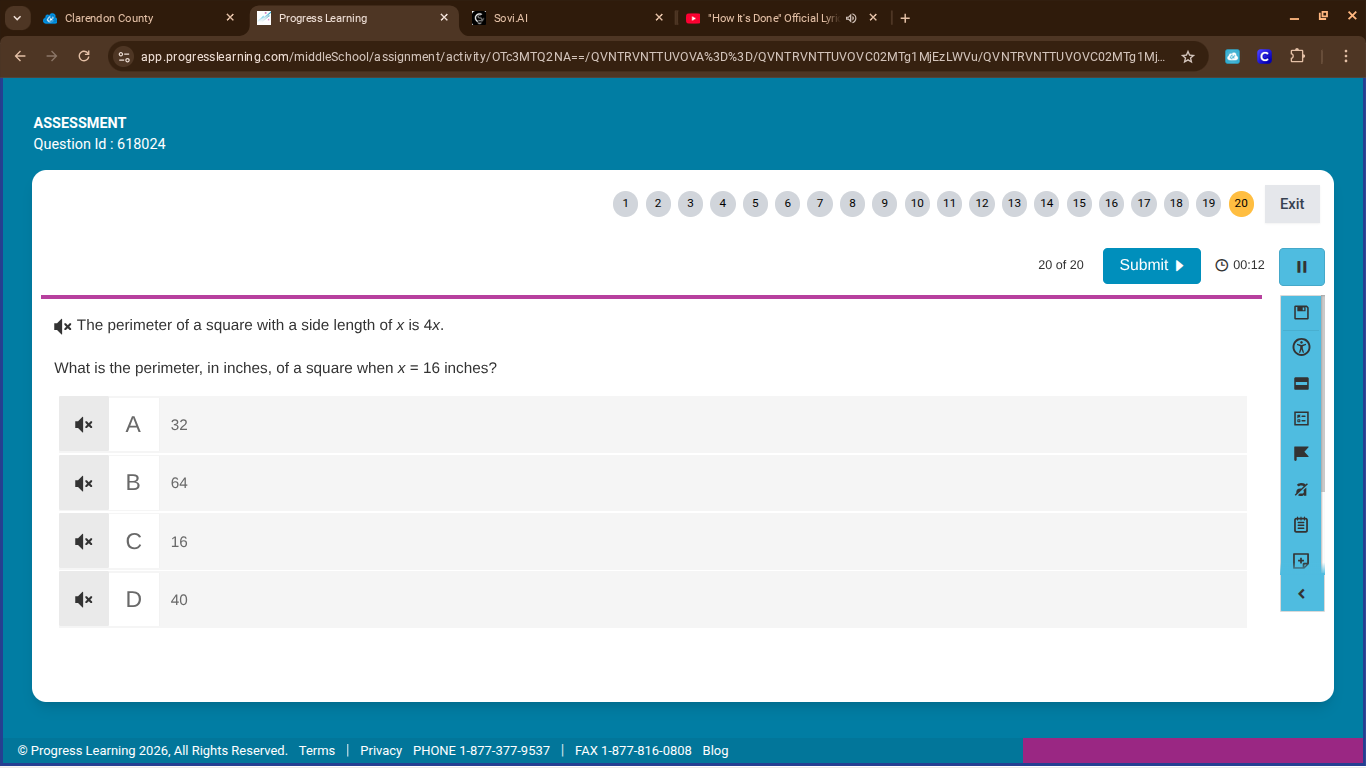Toggle audio for the question text
The image size is (1366, 768).
pos(63,326)
